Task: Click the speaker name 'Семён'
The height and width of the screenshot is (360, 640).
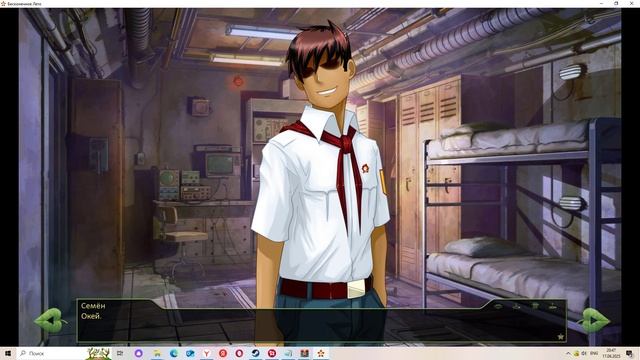Action: tap(93, 306)
